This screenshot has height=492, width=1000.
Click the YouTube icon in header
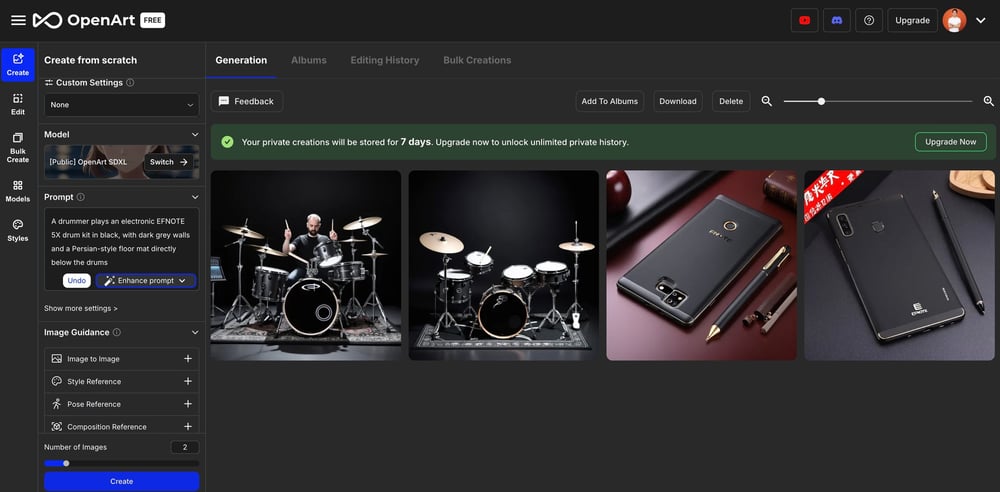[804, 20]
